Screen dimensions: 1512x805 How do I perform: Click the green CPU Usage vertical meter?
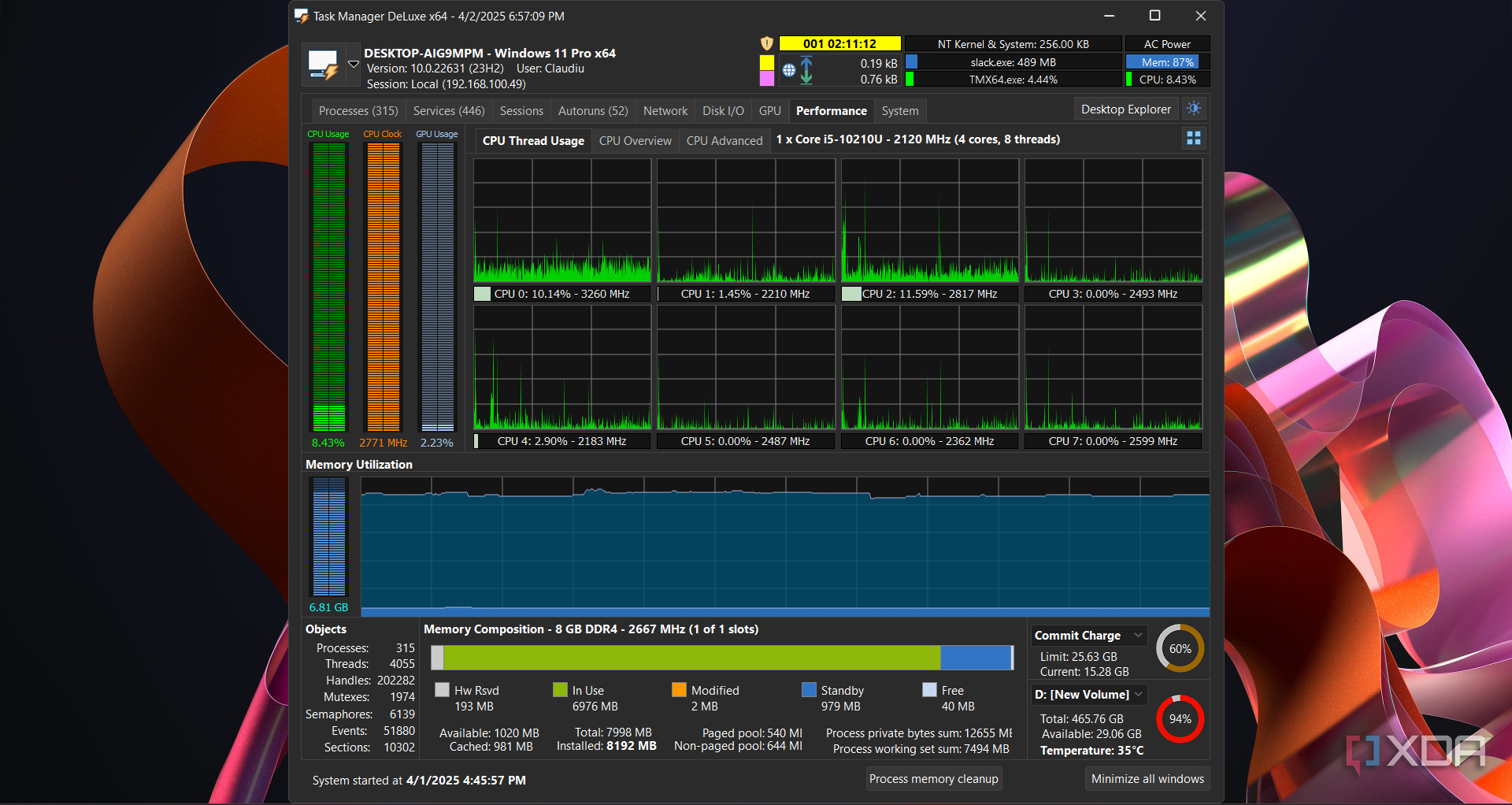tap(329, 287)
